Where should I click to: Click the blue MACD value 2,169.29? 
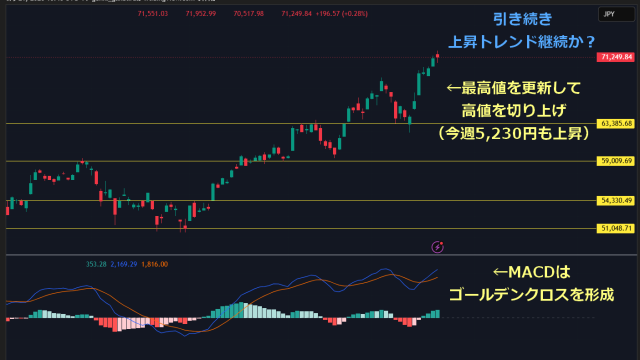point(124,264)
